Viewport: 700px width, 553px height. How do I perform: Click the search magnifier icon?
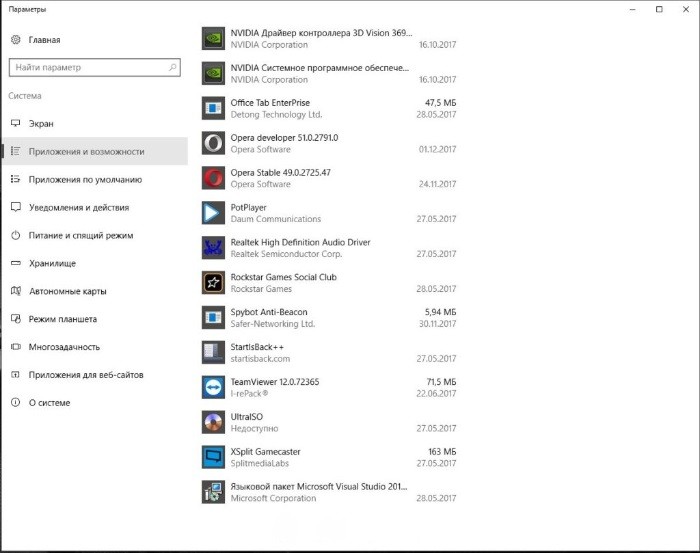pos(172,67)
